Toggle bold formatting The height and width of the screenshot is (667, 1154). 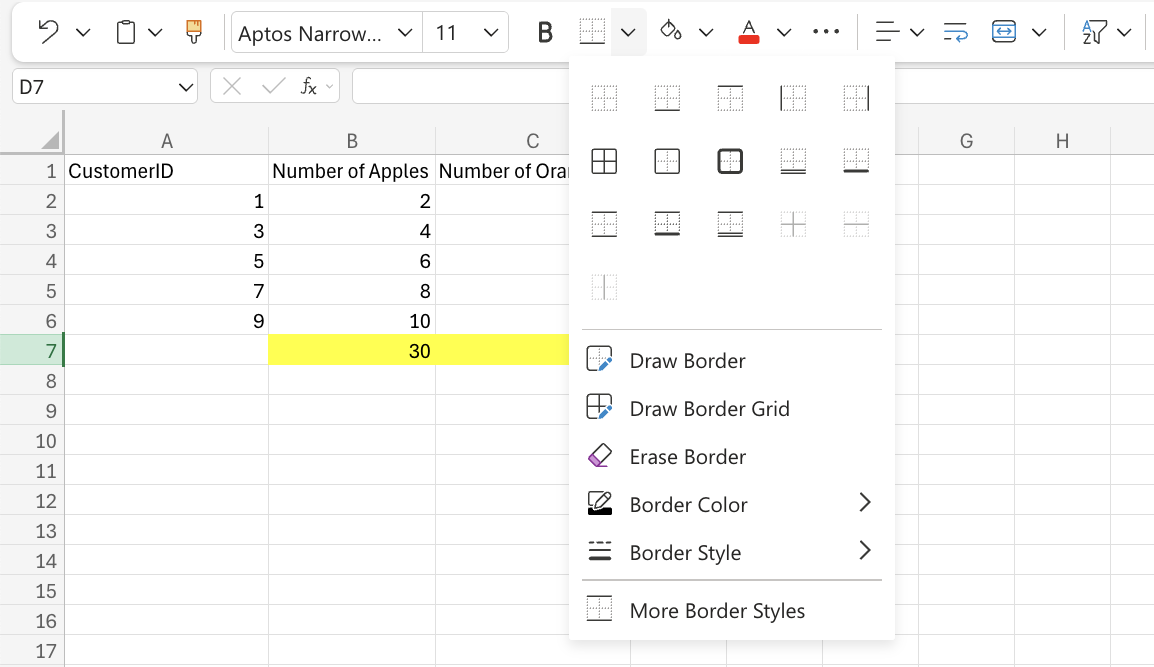544,31
